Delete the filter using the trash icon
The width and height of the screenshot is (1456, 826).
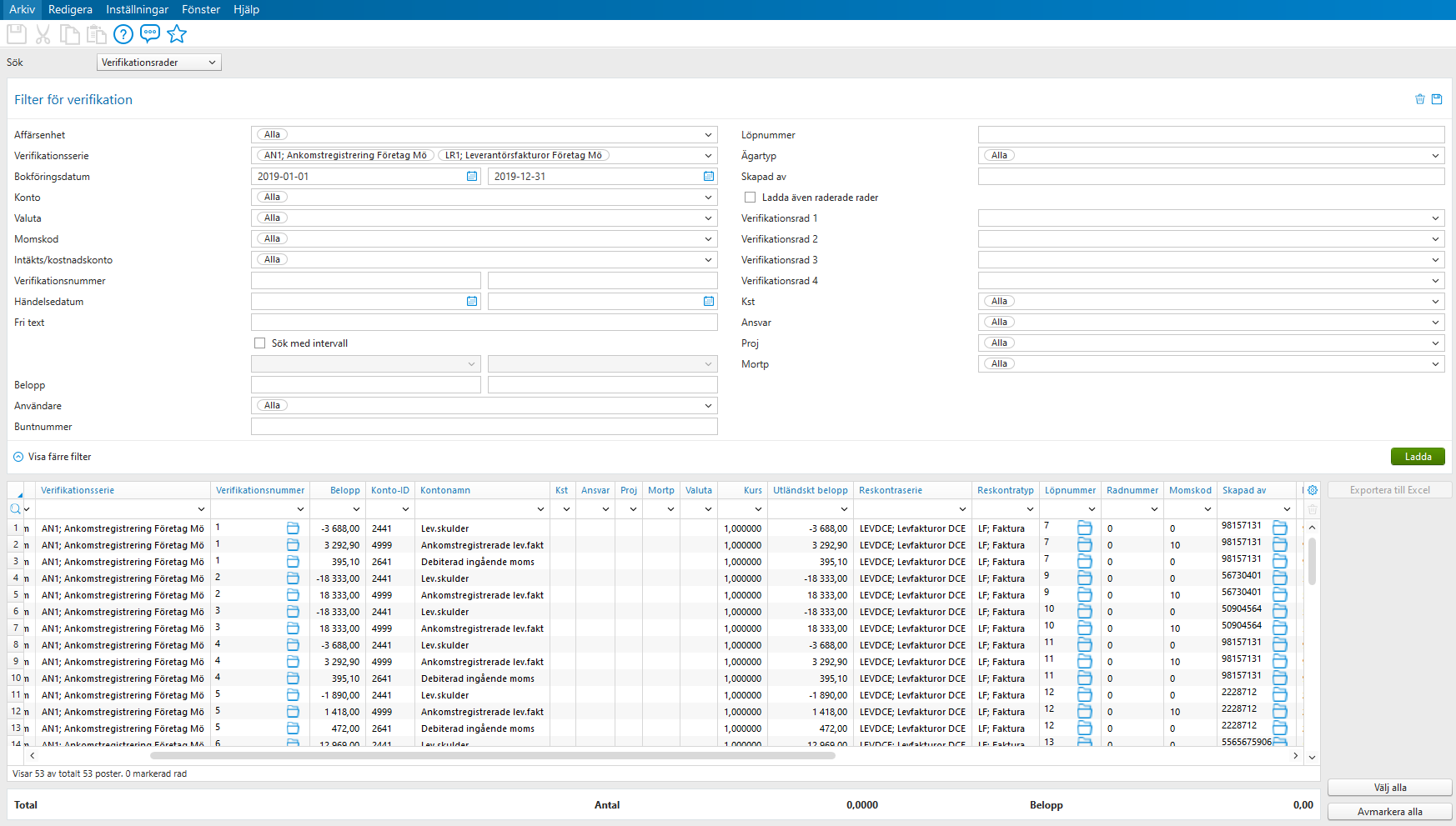pos(1419,99)
